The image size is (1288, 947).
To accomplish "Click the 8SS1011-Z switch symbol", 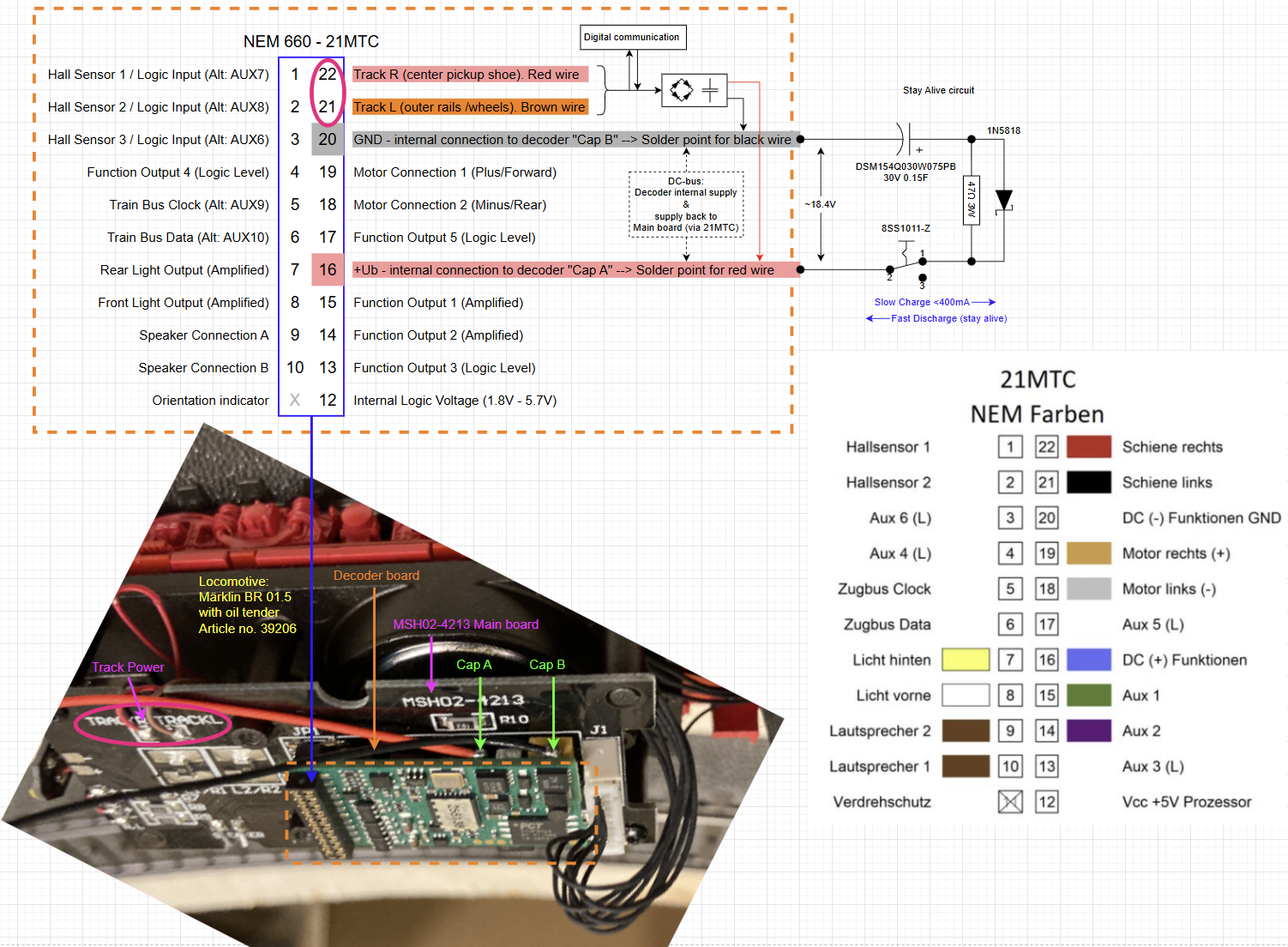I will pos(906,256).
